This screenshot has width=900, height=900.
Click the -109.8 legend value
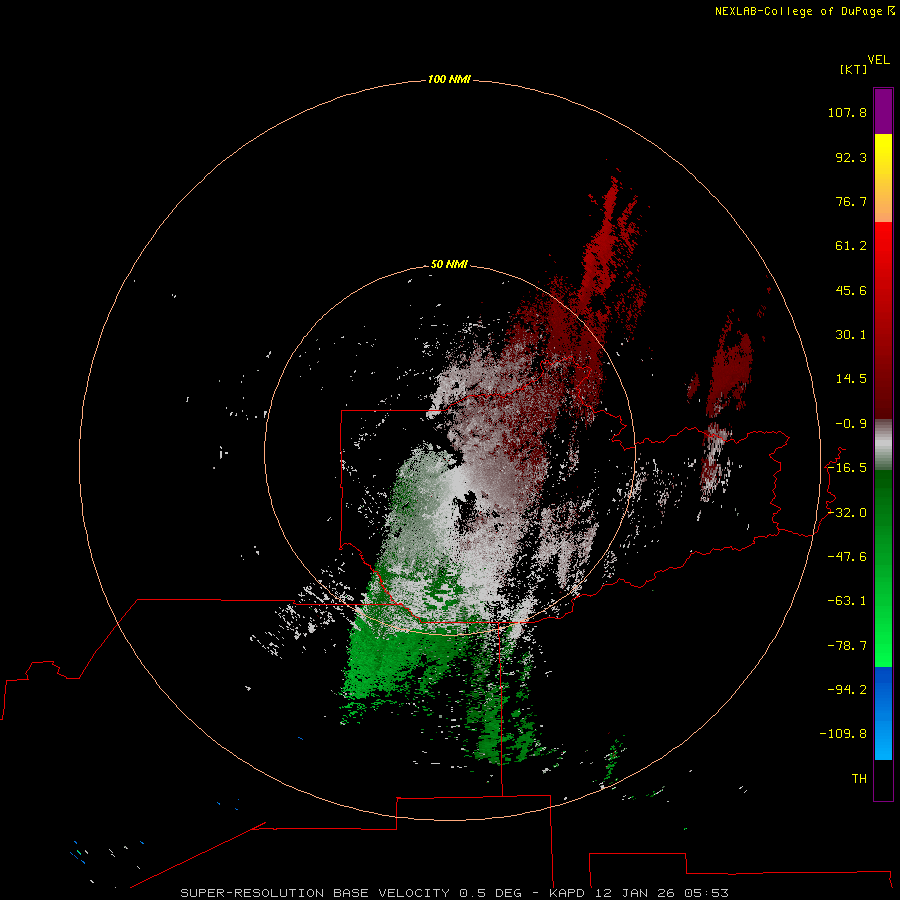[x=844, y=734]
